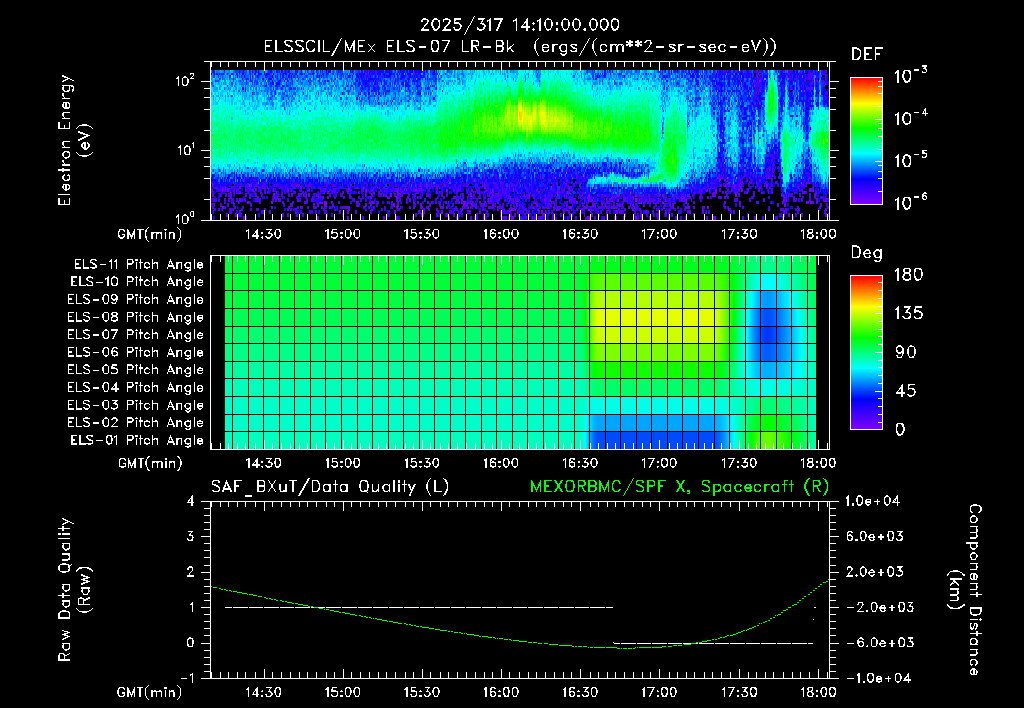The height and width of the screenshot is (708, 1024).
Task: Click the 90 degree scale value
Action: coord(906,352)
